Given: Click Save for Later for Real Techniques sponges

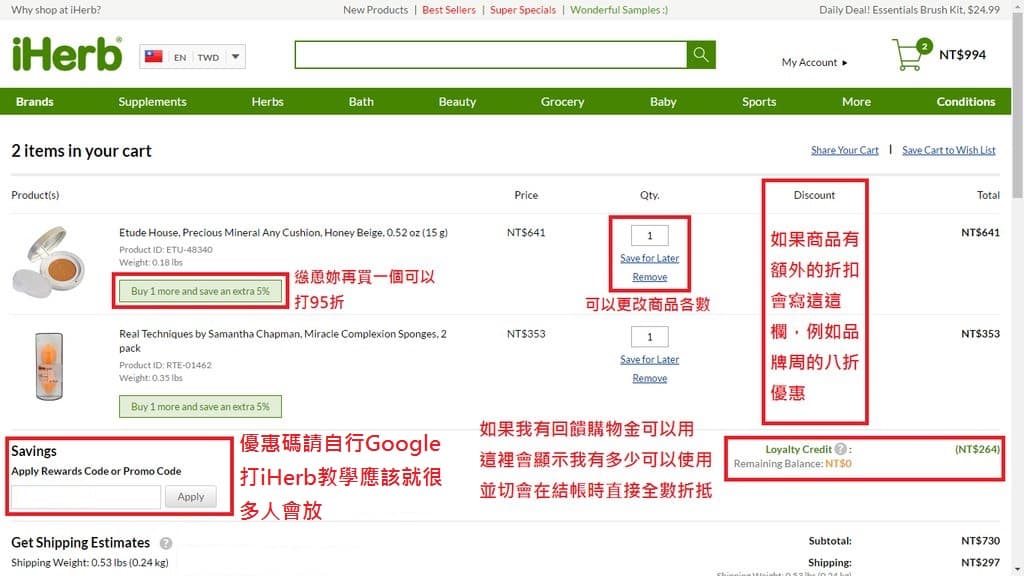Looking at the screenshot, I should (x=650, y=359).
